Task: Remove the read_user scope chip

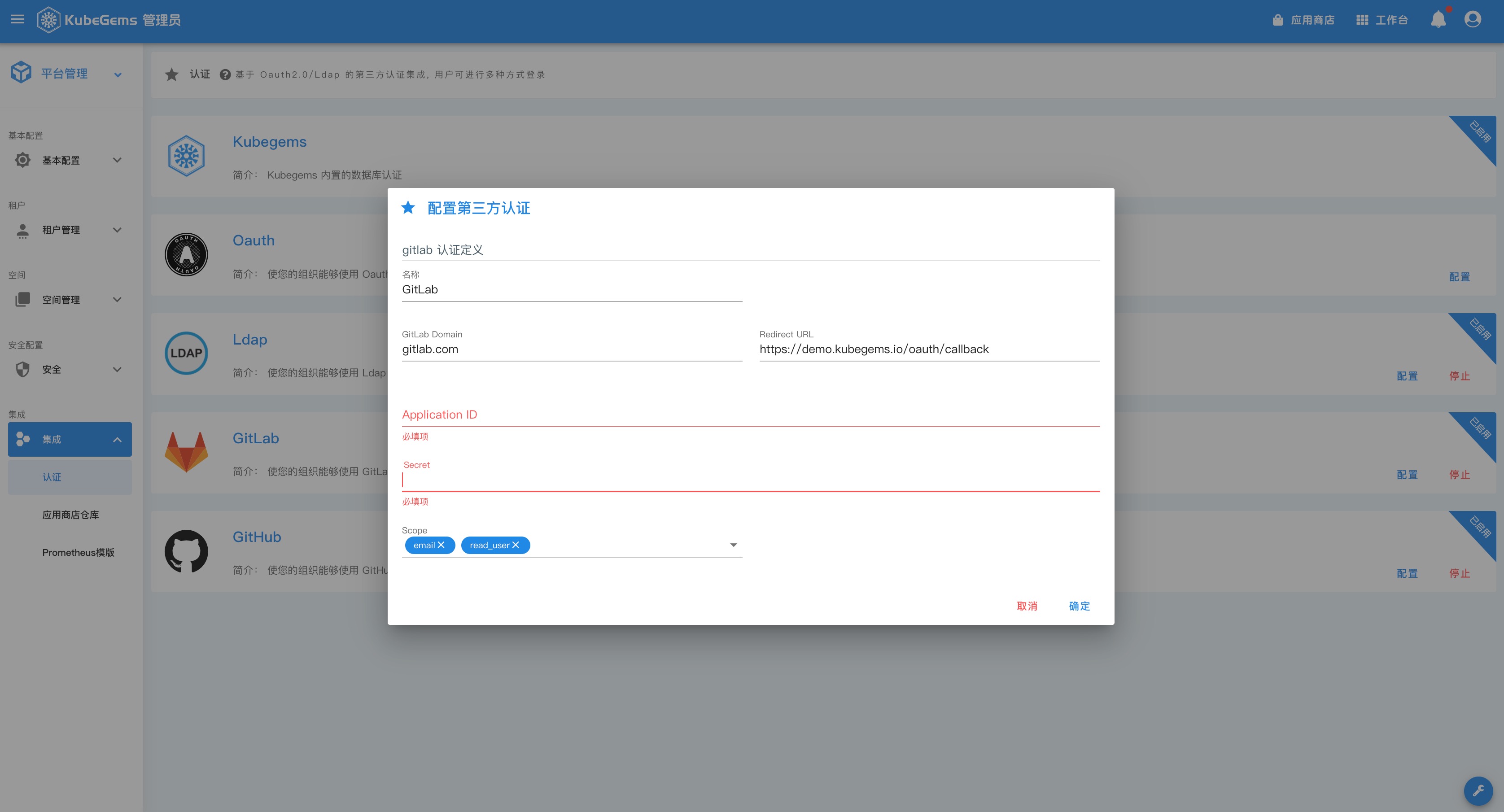Action: pos(516,545)
